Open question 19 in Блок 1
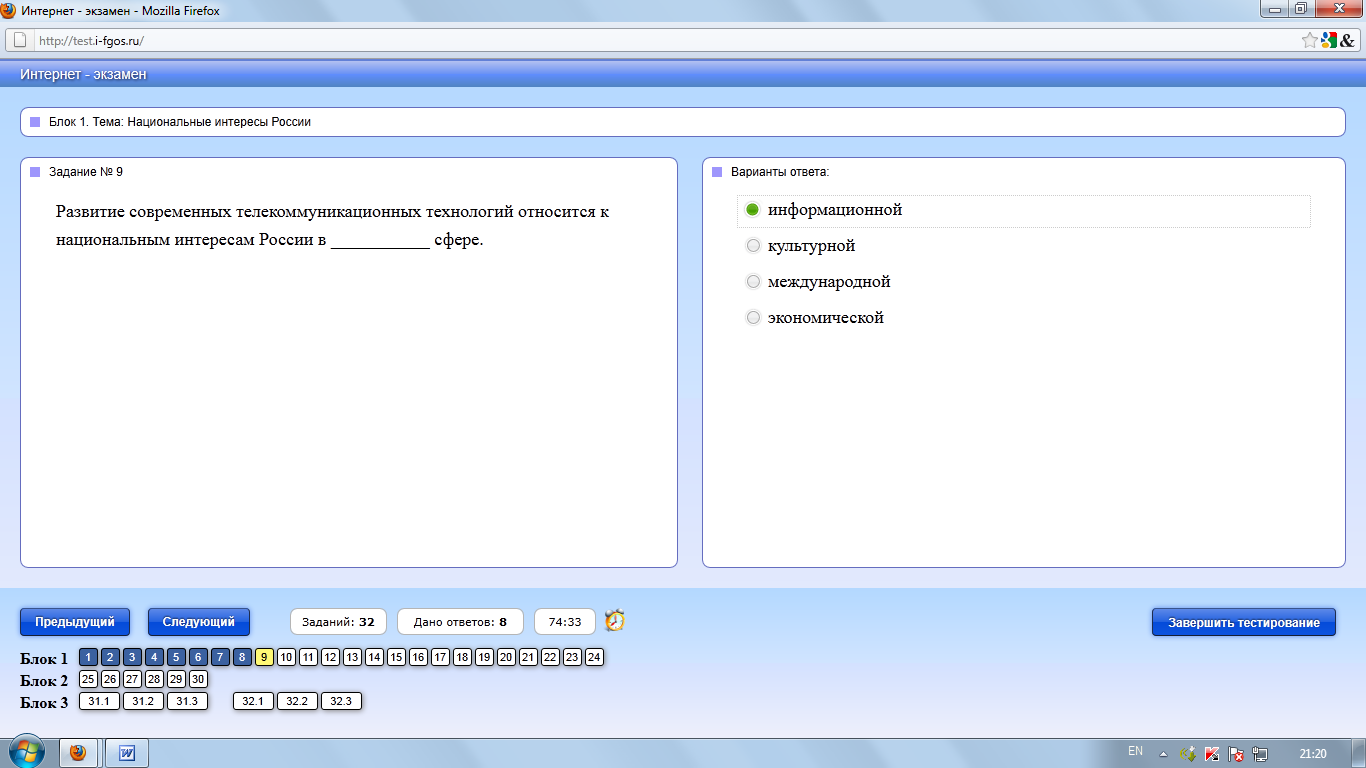The height and width of the screenshot is (768, 1366). 484,657
